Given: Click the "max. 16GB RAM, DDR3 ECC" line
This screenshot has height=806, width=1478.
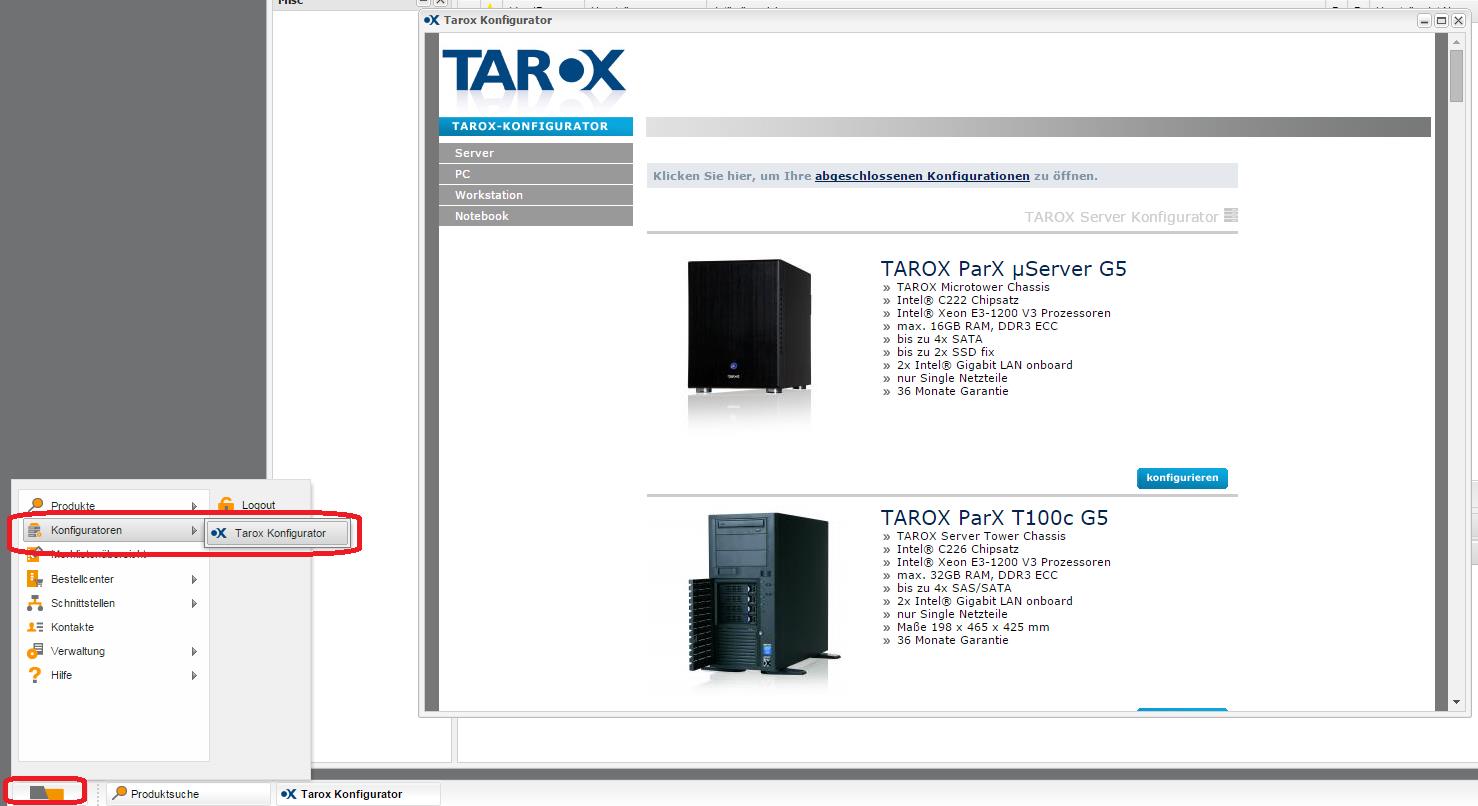Looking at the screenshot, I should point(977,326).
